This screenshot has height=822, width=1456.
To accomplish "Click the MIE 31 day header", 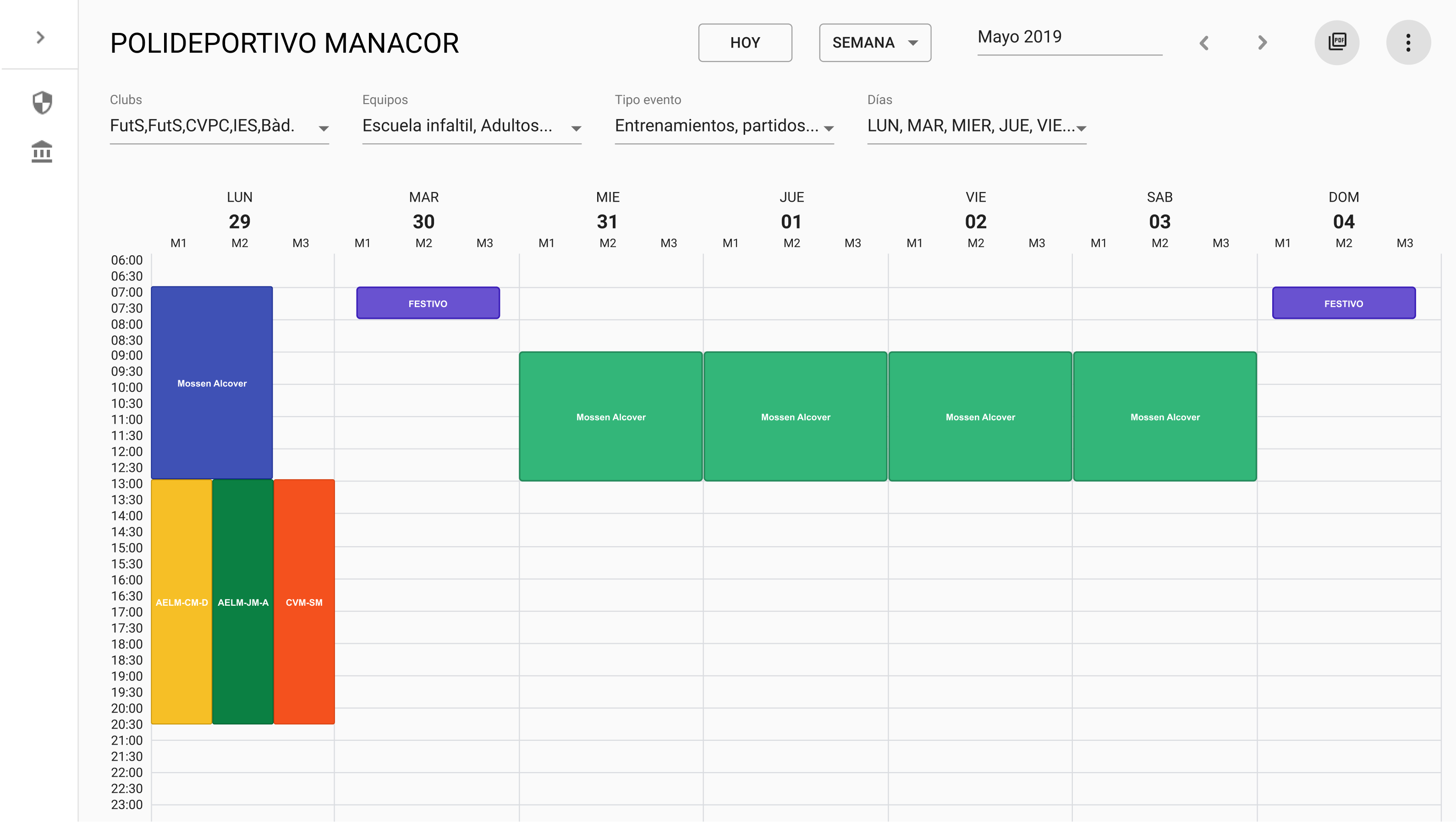I will pos(608,210).
